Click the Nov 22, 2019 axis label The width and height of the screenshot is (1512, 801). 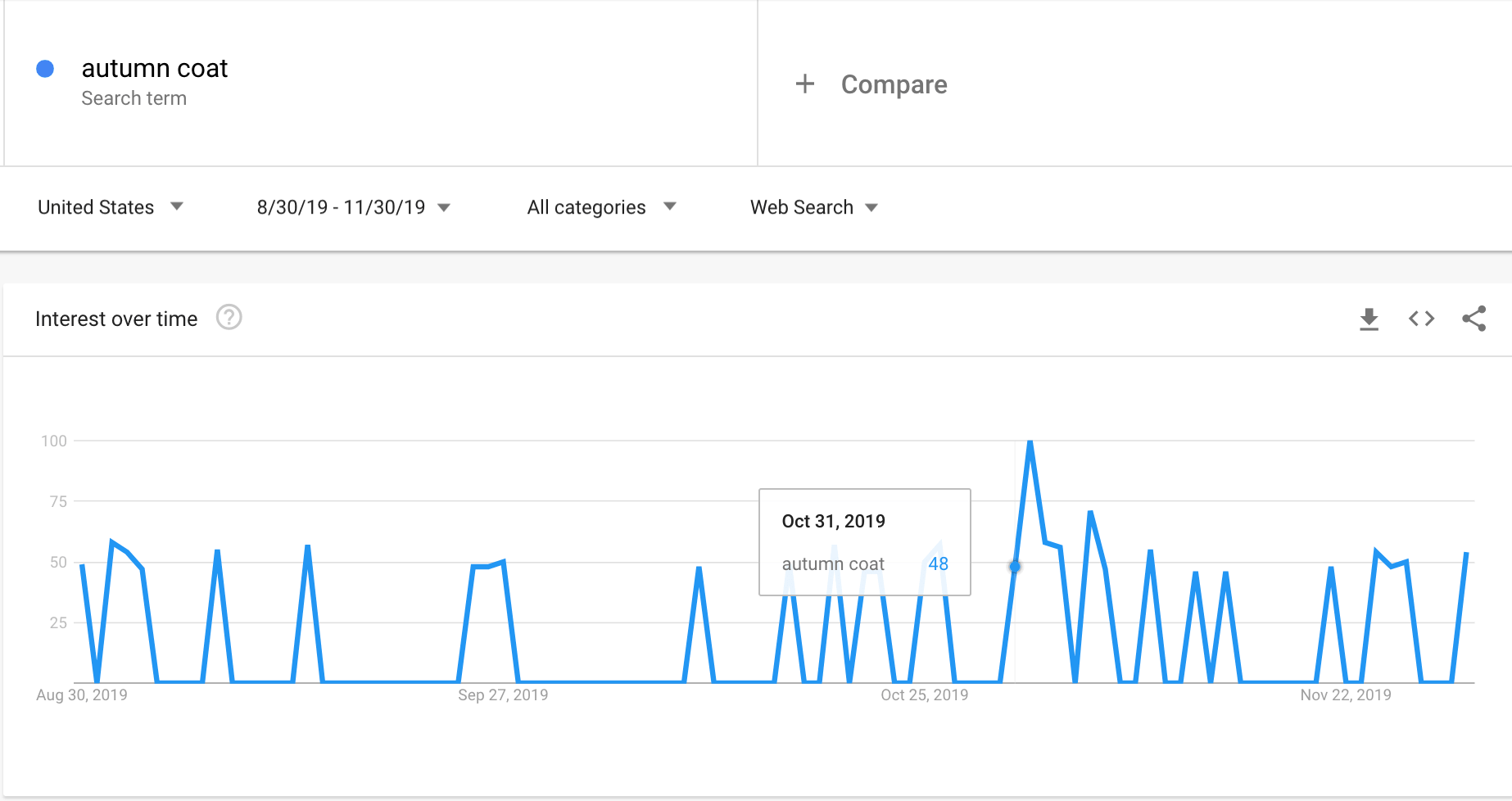pyautogui.click(x=1345, y=695)
